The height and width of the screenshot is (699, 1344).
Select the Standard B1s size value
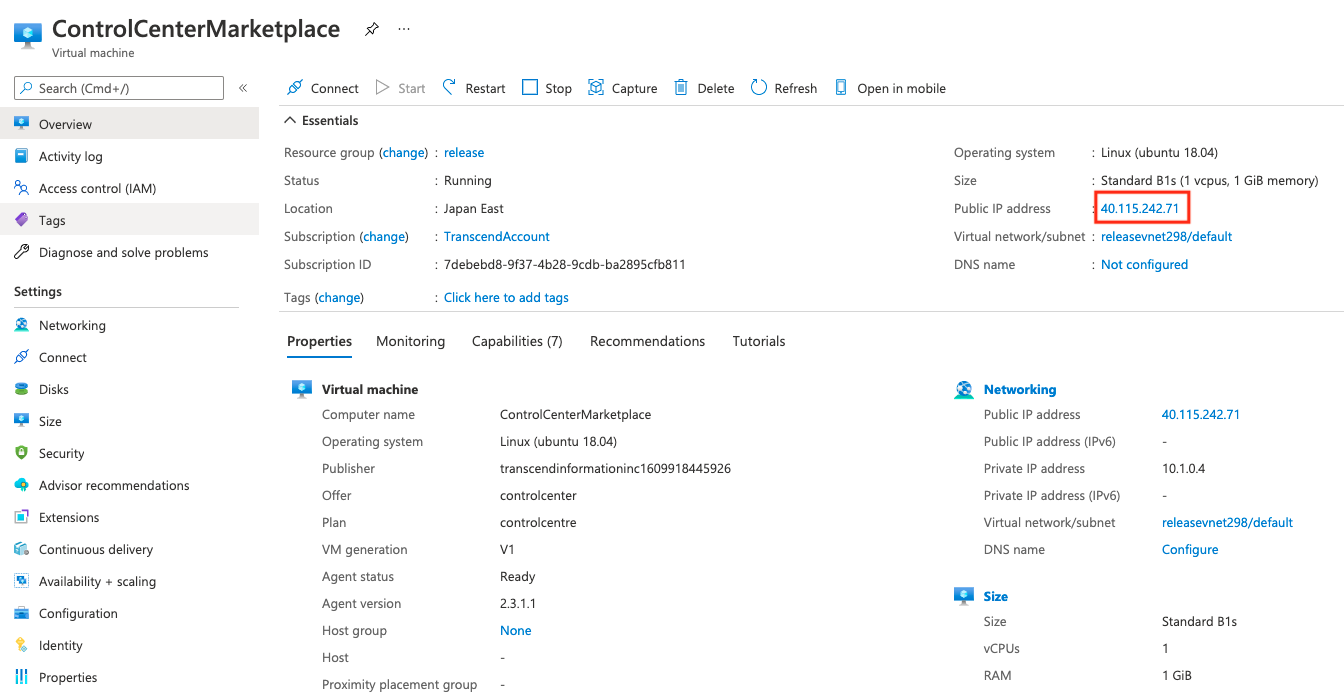click(x=1199, y=622)
